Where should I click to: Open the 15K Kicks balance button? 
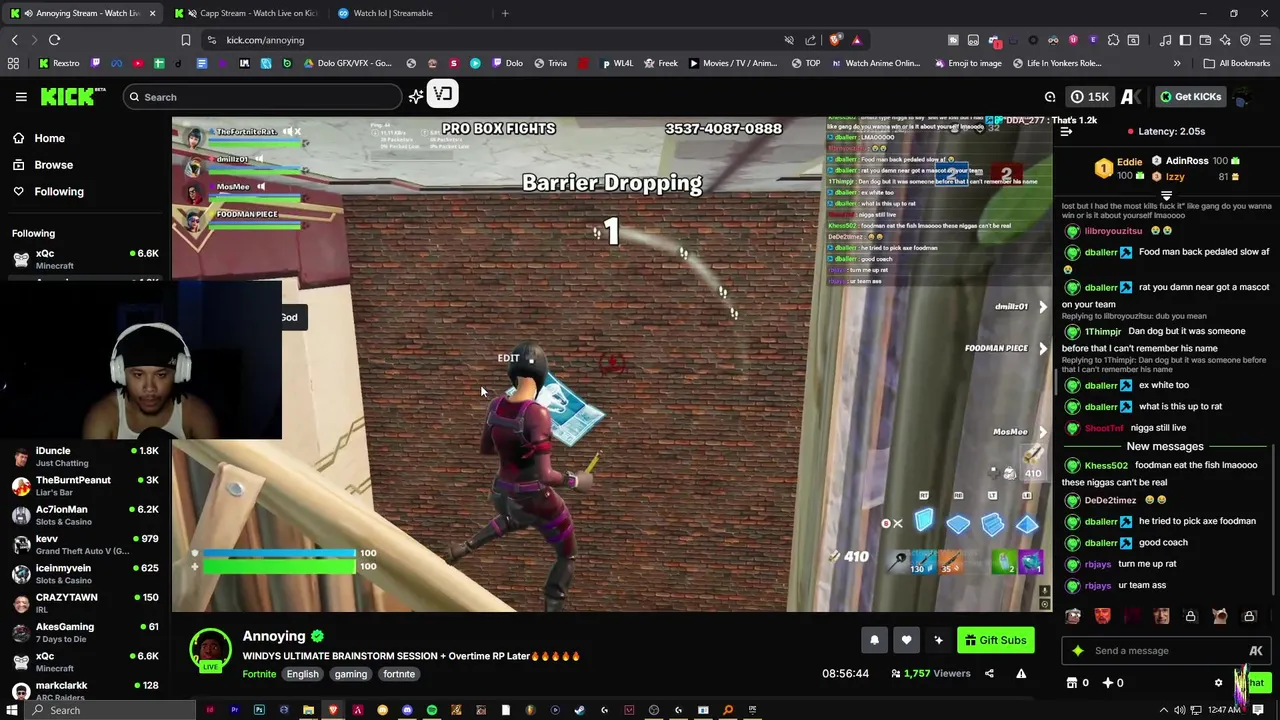(1089, 97)
